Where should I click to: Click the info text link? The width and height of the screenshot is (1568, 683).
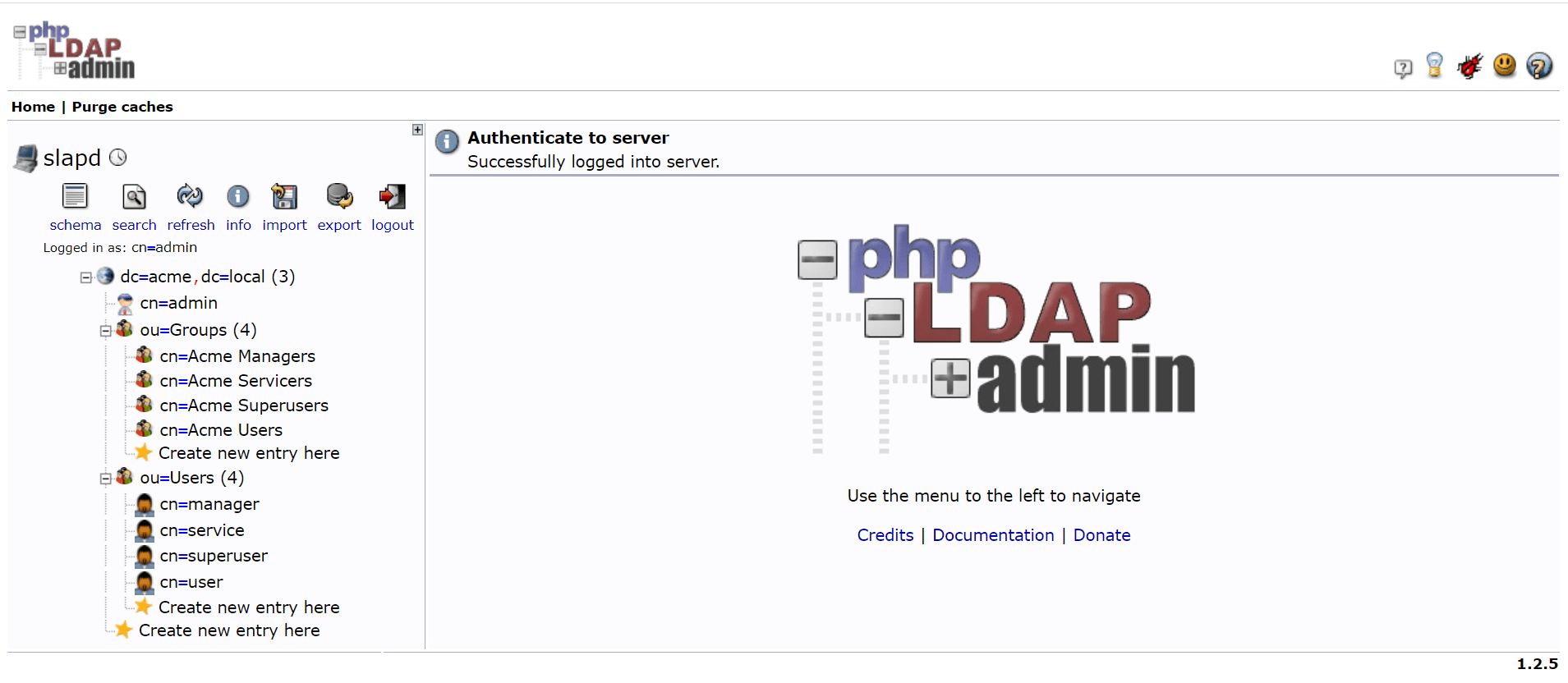click(238, 225)
